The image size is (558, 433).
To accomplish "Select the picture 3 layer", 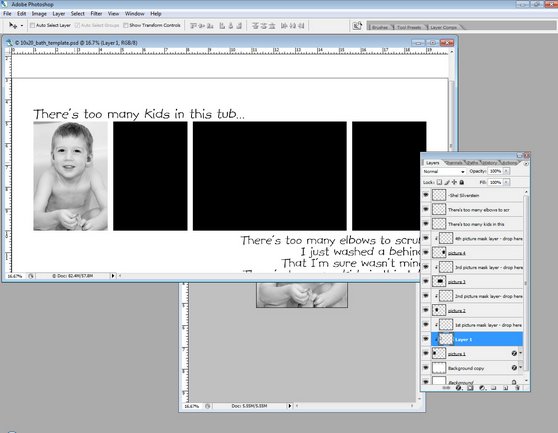I will coord(477,281).
